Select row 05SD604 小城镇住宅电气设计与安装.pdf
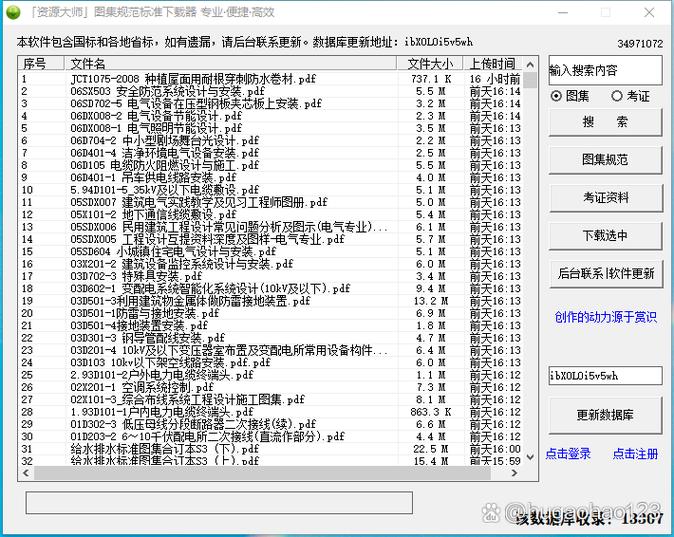 tap(271, 252)
